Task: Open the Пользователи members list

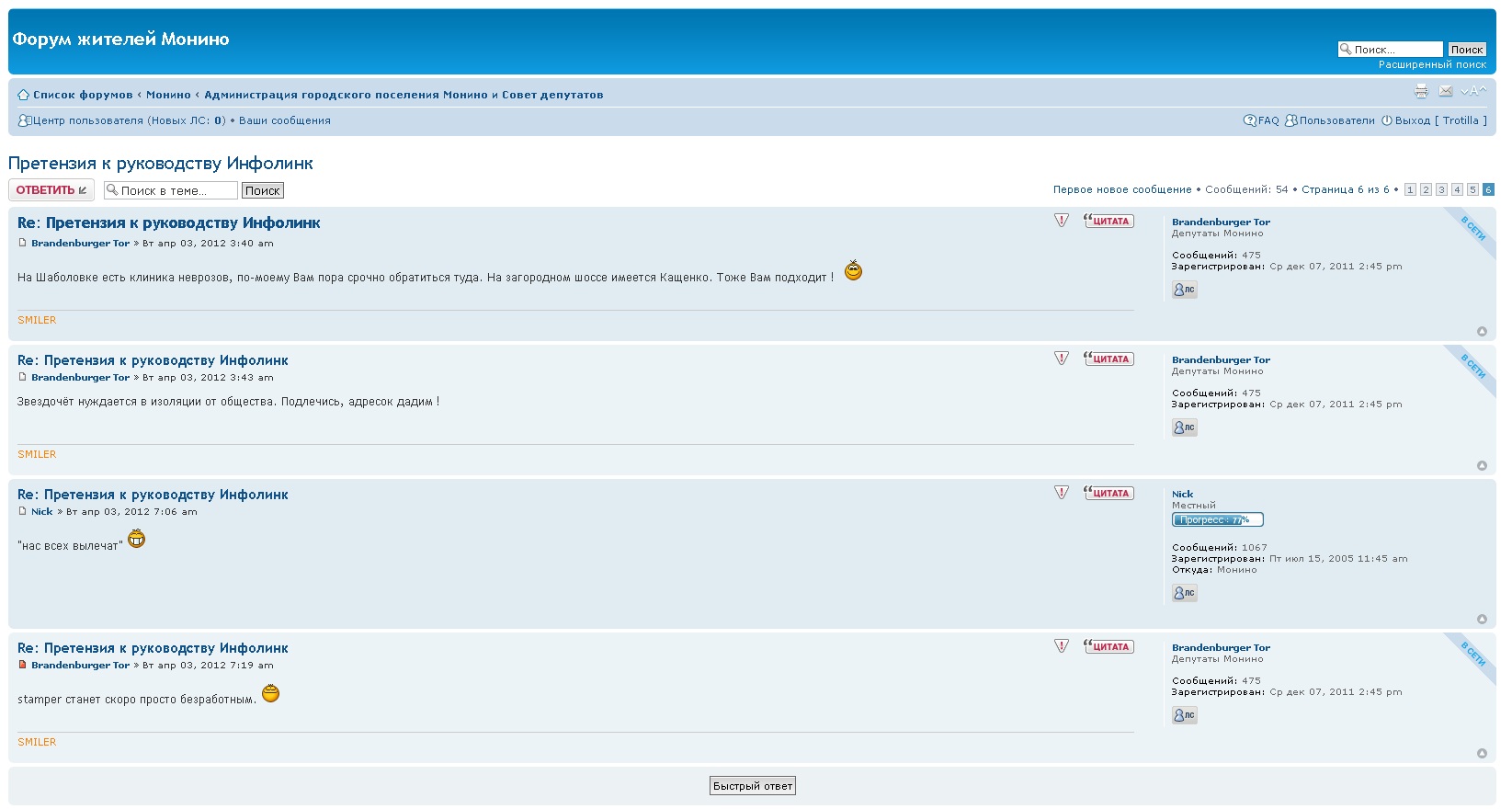Action: (x=1336, y=120)
